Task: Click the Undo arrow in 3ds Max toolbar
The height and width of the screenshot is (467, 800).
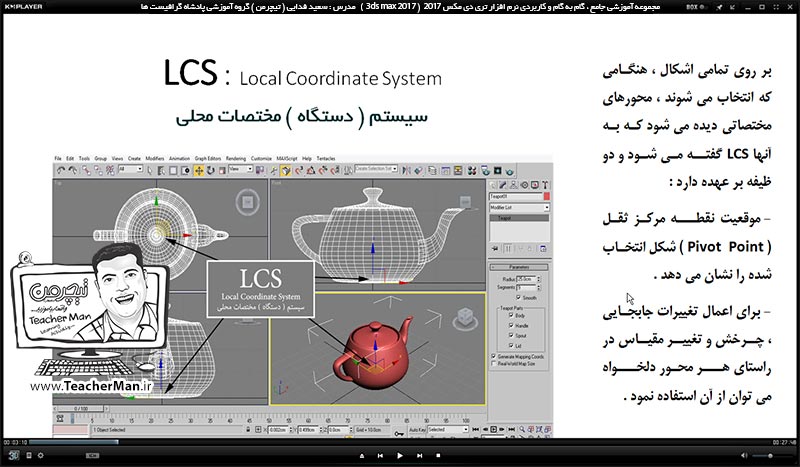Action: coord(61,170)
